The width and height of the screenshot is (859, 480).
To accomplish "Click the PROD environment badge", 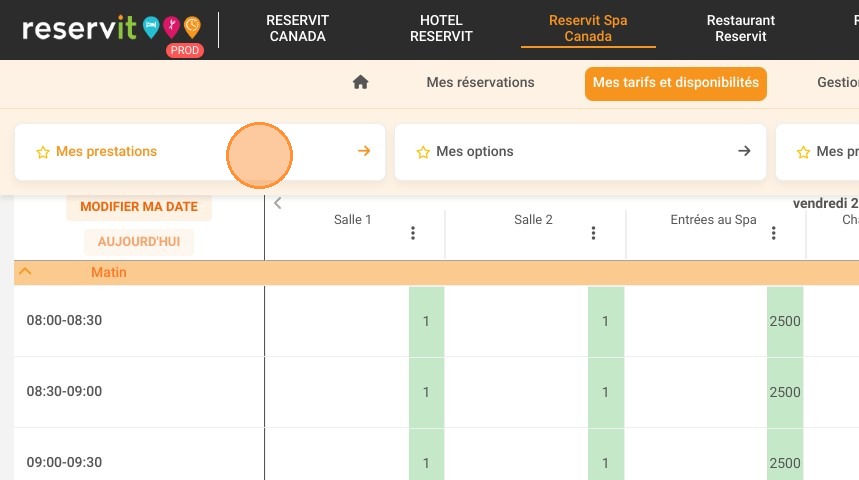I will (185, 50).
